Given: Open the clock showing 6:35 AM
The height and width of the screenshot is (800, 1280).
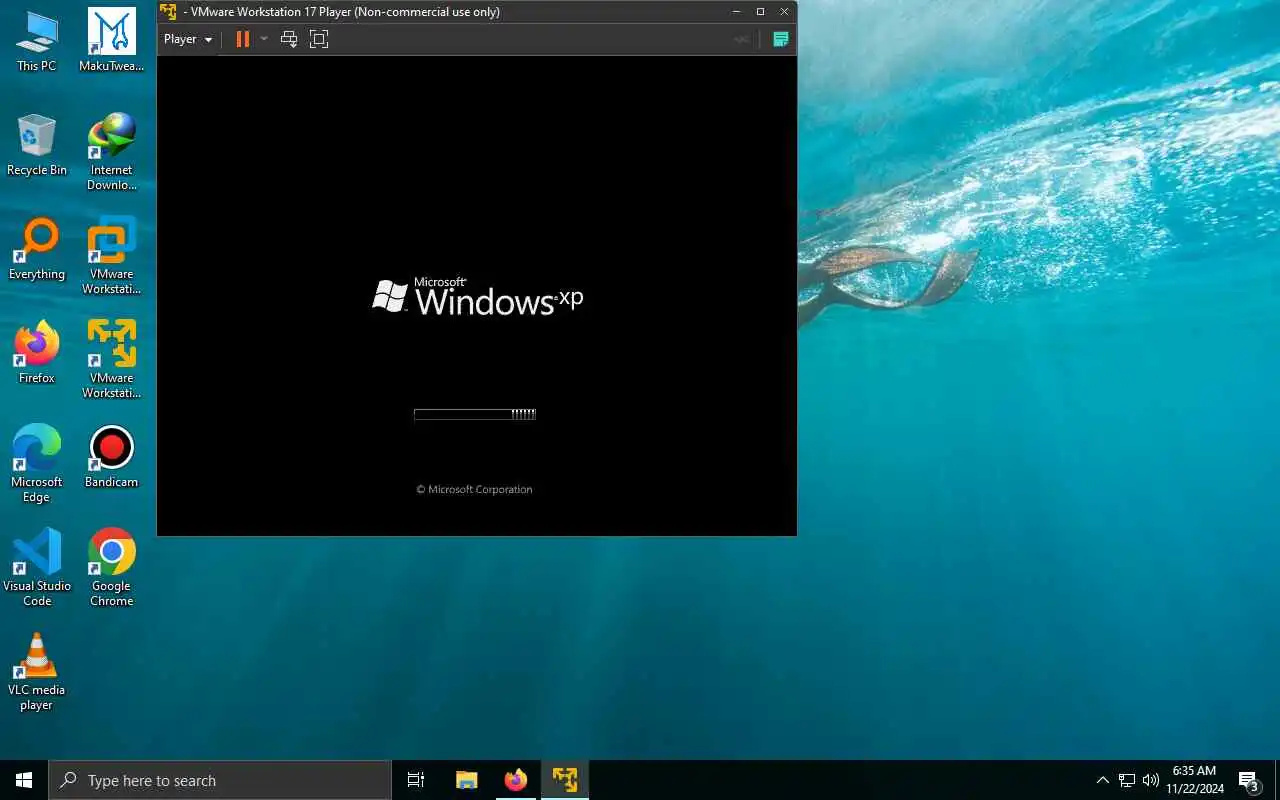Looking at the screenshot, I should pos(1194,780).
